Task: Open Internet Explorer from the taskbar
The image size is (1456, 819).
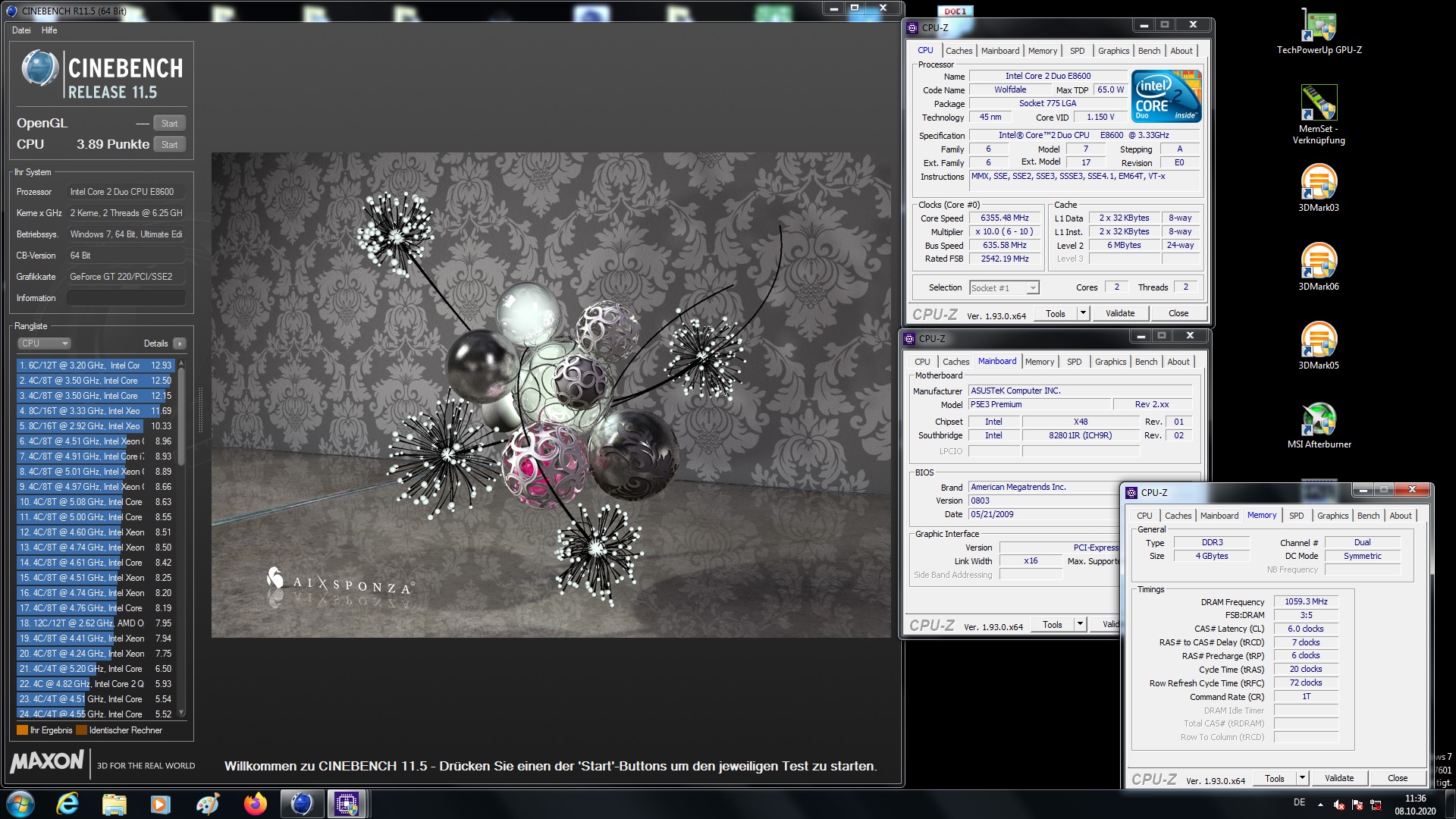Action: point(68,804)
